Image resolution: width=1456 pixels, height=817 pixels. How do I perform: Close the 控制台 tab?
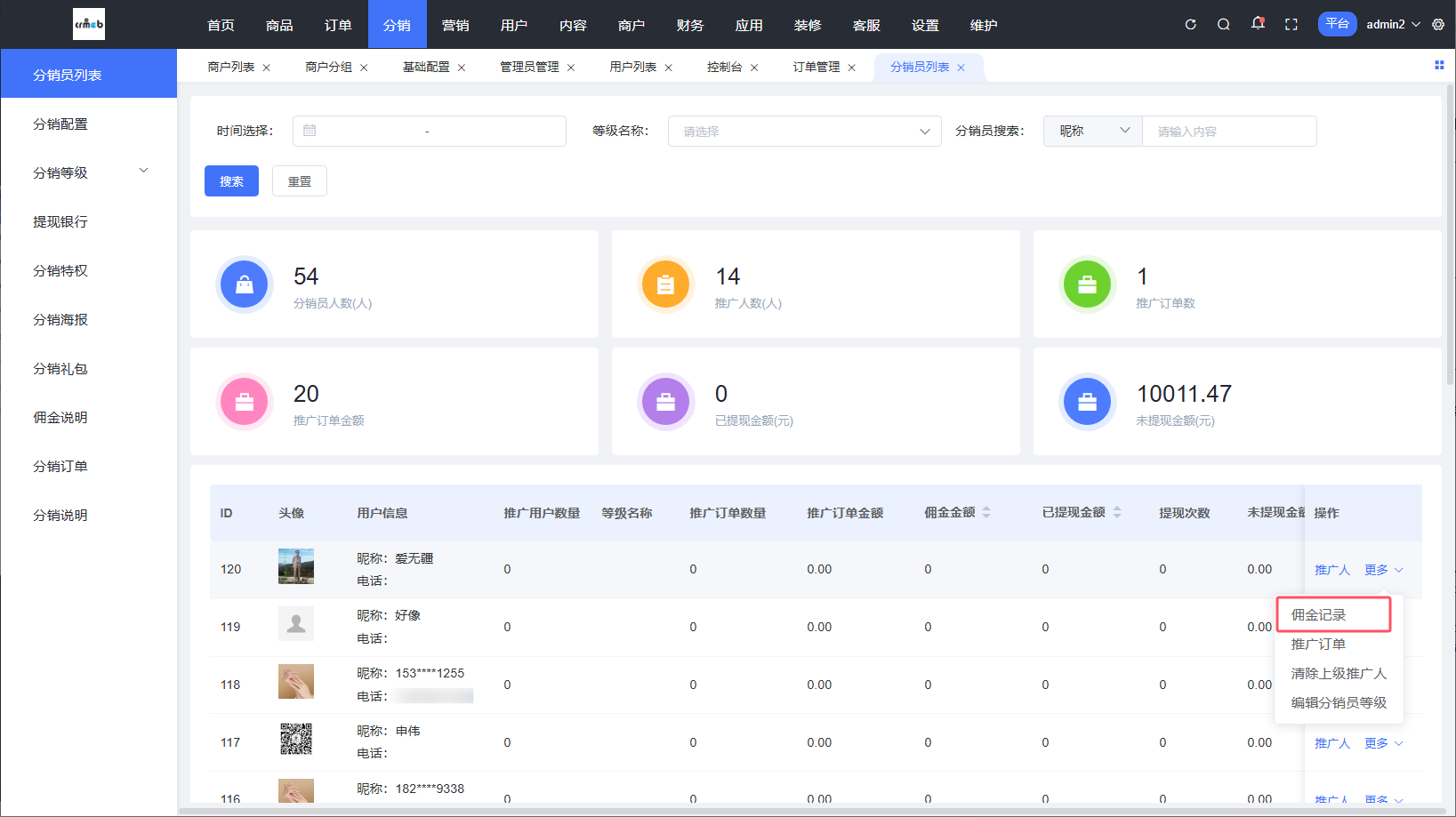pyautogui.click(x=754, y=68)
